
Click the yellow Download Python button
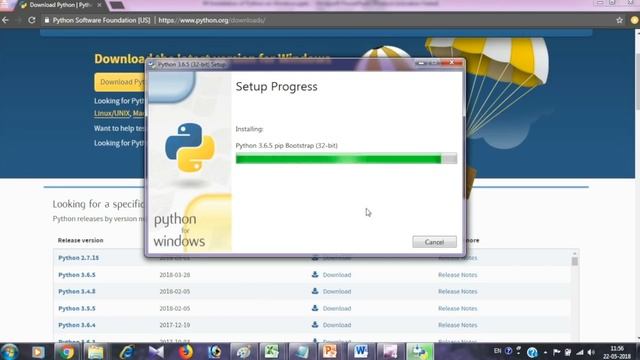[120, 82]
